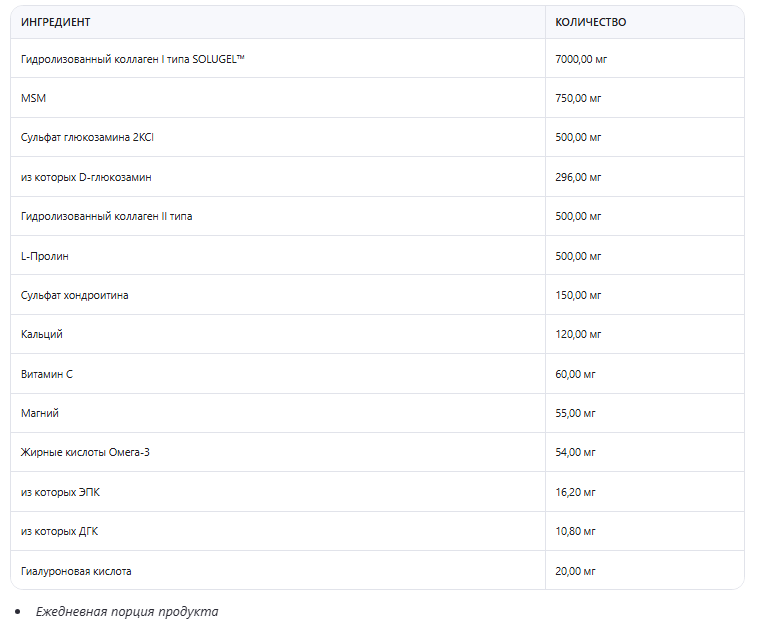The image size is (762, 632).
Task: Select the Гиалуроновая кислота ingredient
Action: coord(76,571)
